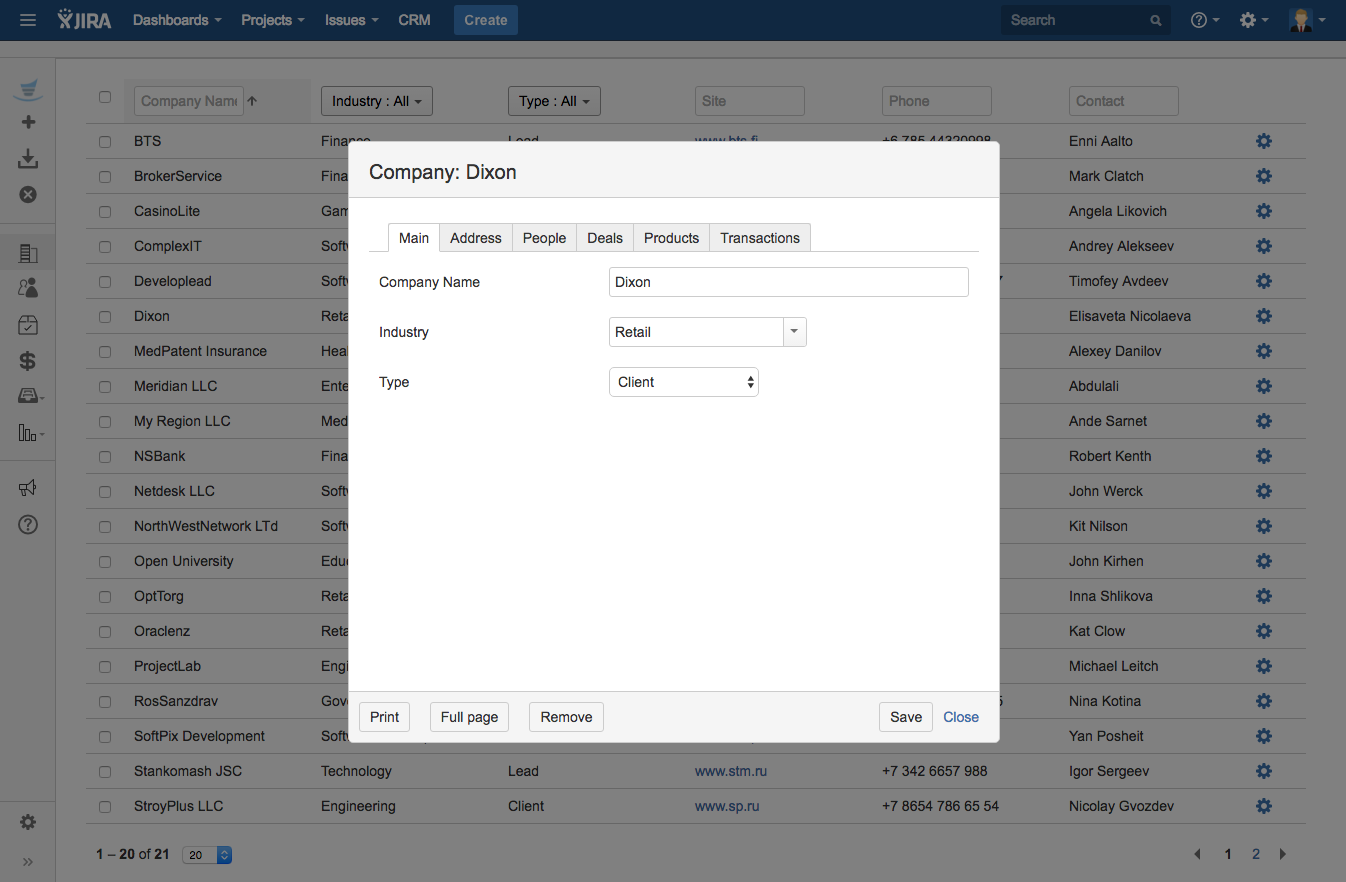Click the plus add icon in sidebar
Screen dimensions: 1346x882
click(x=28, y=122)
